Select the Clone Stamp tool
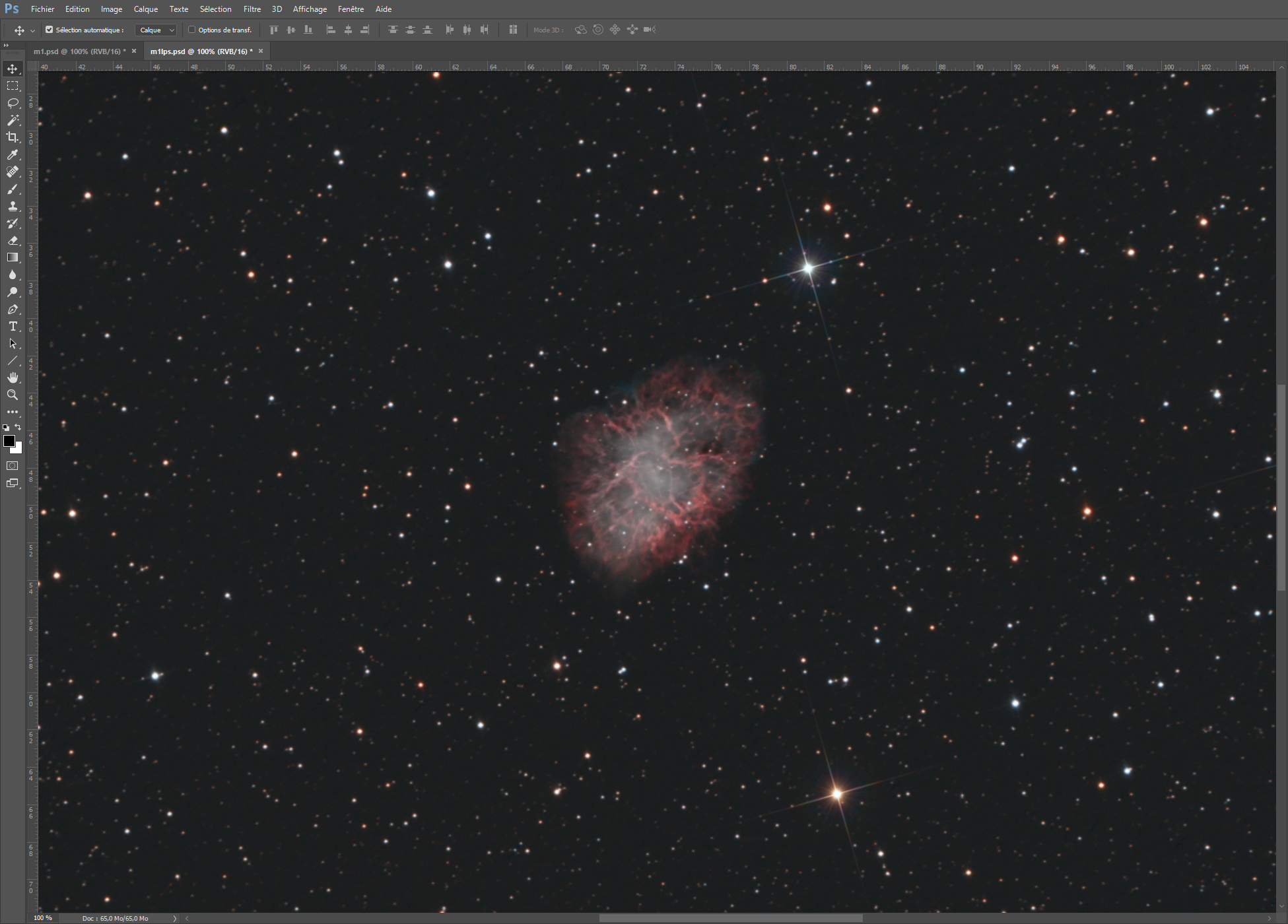The image size is (1288, 924). [13, 207]
